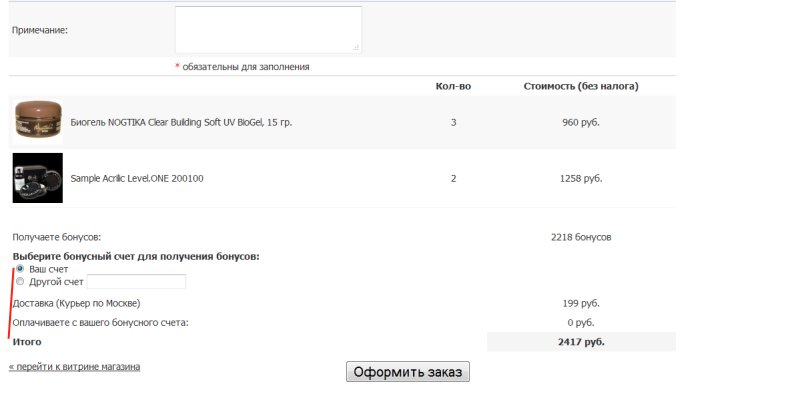Click the resize grip of the note textarea

pos(356,47)
